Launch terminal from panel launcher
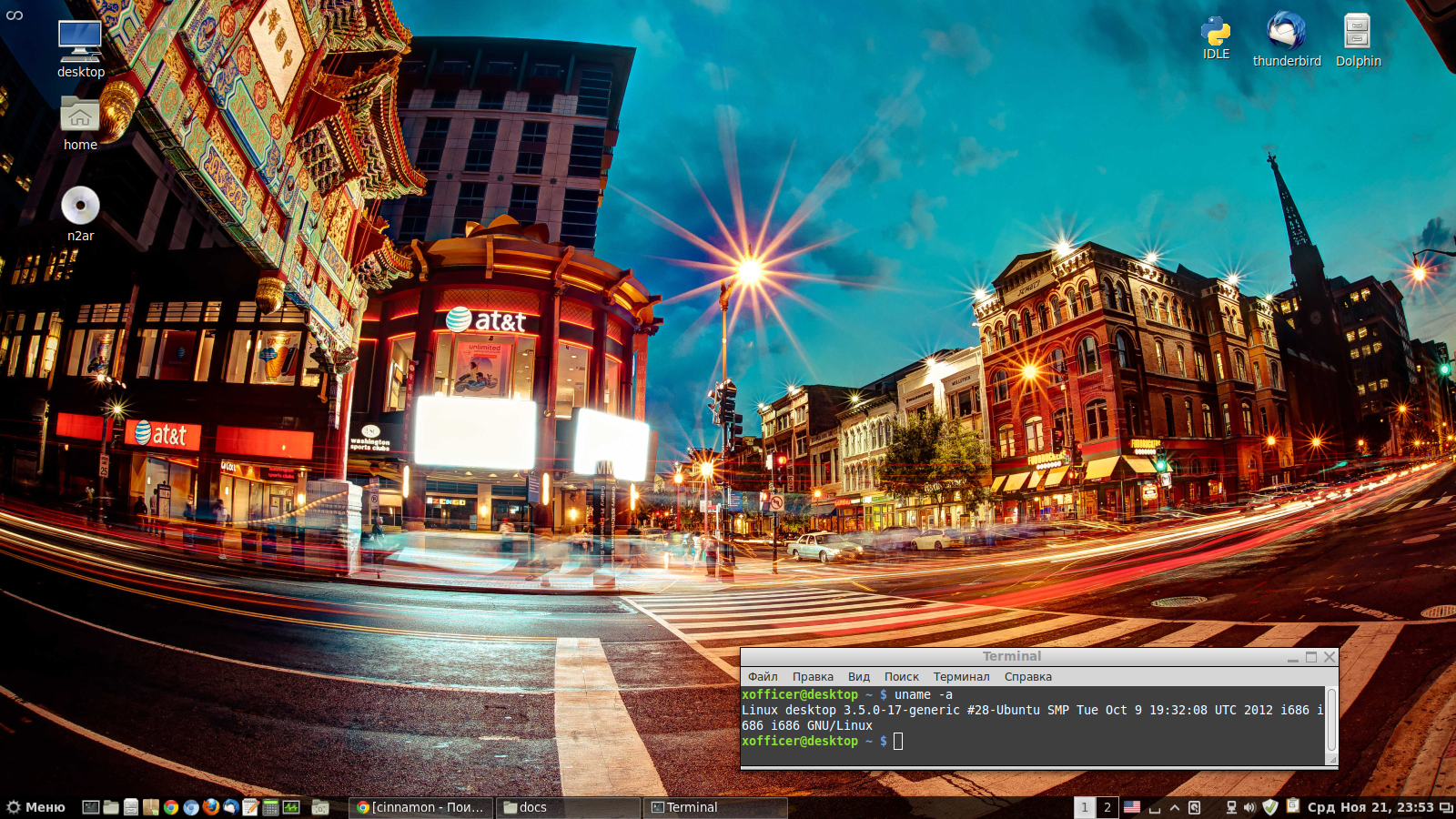Viewport: 1456px width, 819px height. 91,807
